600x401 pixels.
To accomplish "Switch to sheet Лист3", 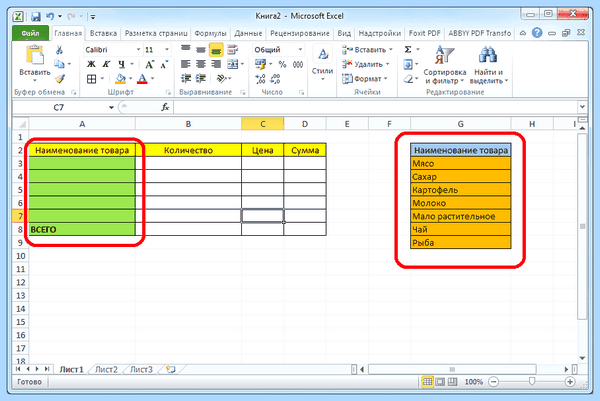I will click(x=141, y=369).
